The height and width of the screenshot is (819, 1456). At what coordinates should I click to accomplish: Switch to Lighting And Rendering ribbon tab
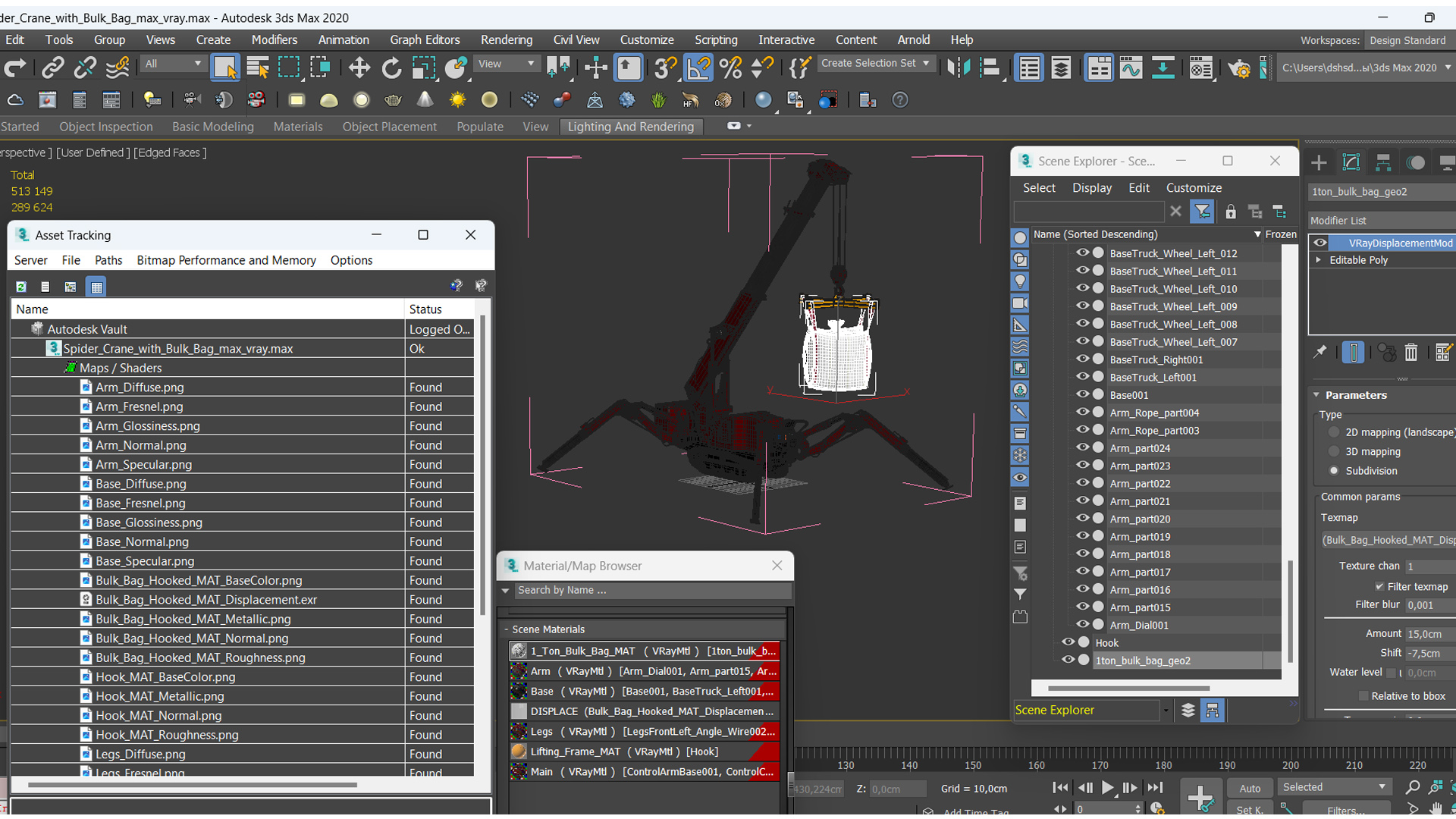[x=630, y=127]
